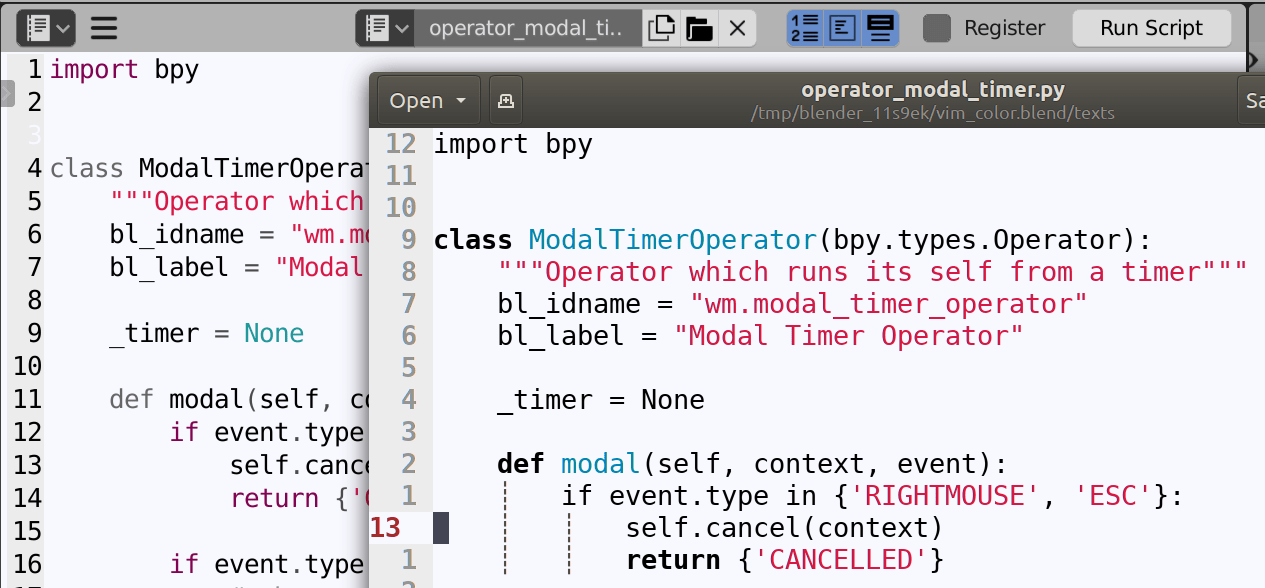Toggle word wrap for the script
1265x588 pixels.
click(x=842, y=27)
